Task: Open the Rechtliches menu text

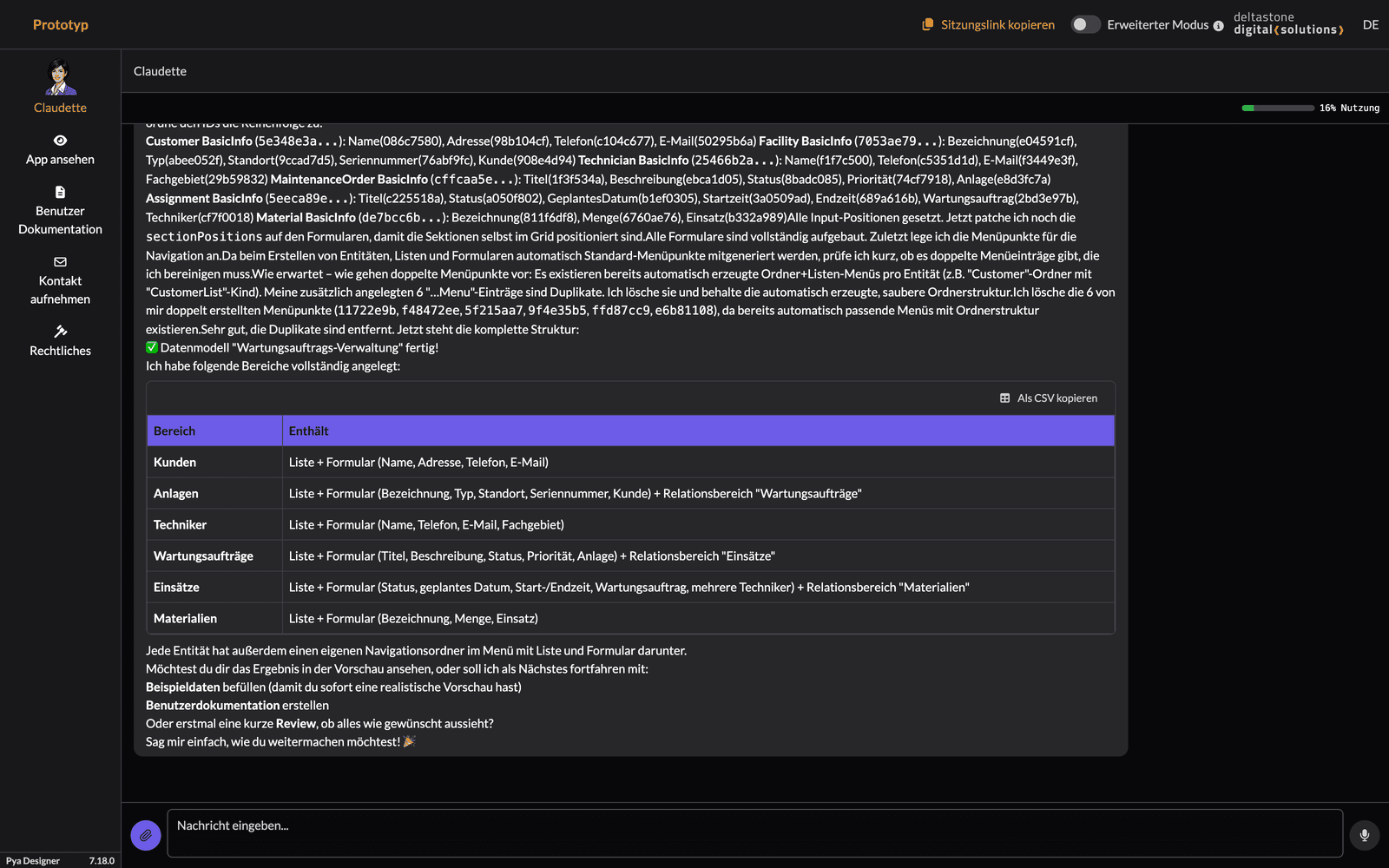Action: (60, 351)
